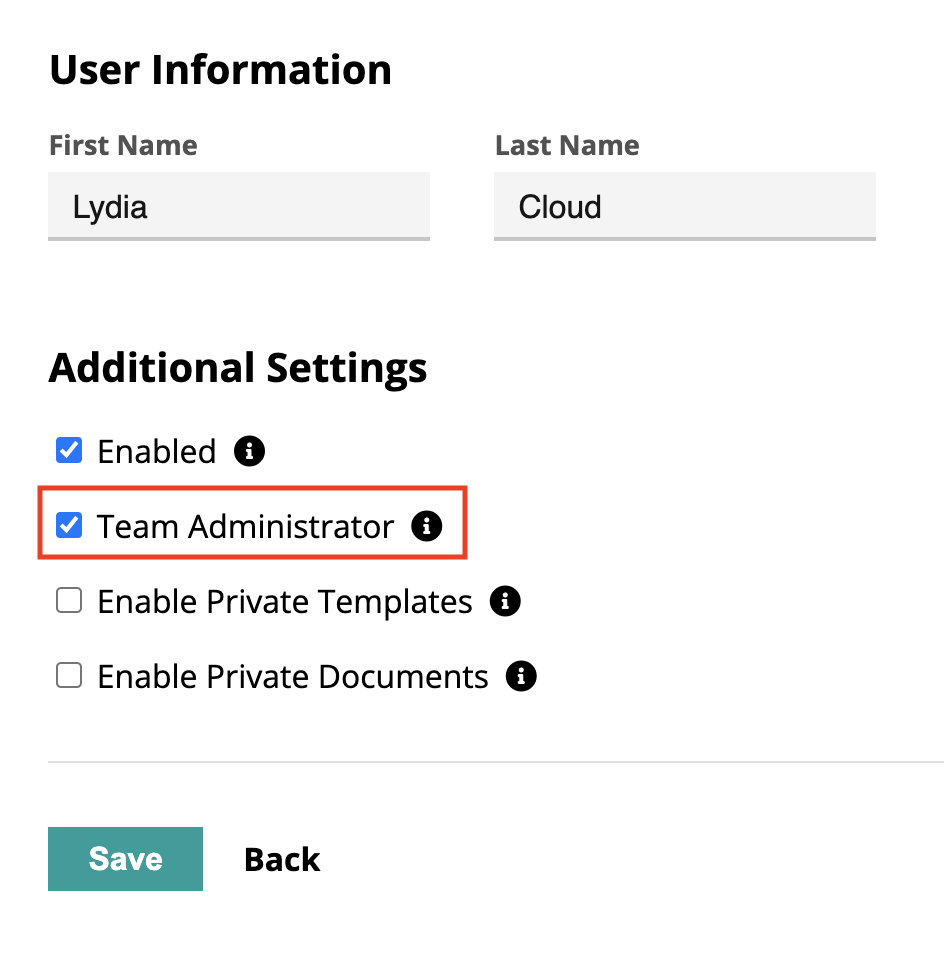Image resolution: width=944 pixels, height=954 pixels.
Task: Click the Team Administrator label inside the red outline
Action: click(247, 526)
